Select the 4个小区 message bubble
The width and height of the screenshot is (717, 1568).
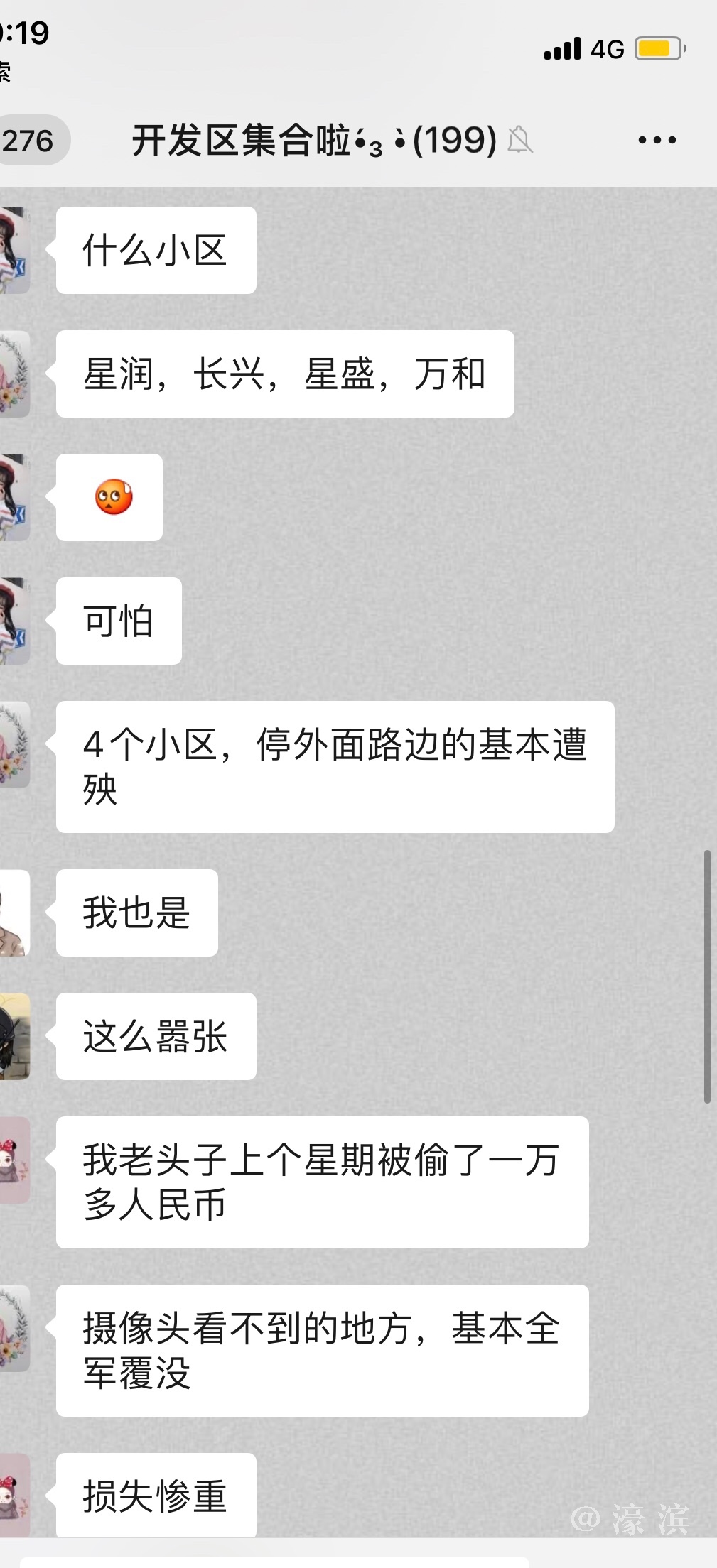point(335,766)
